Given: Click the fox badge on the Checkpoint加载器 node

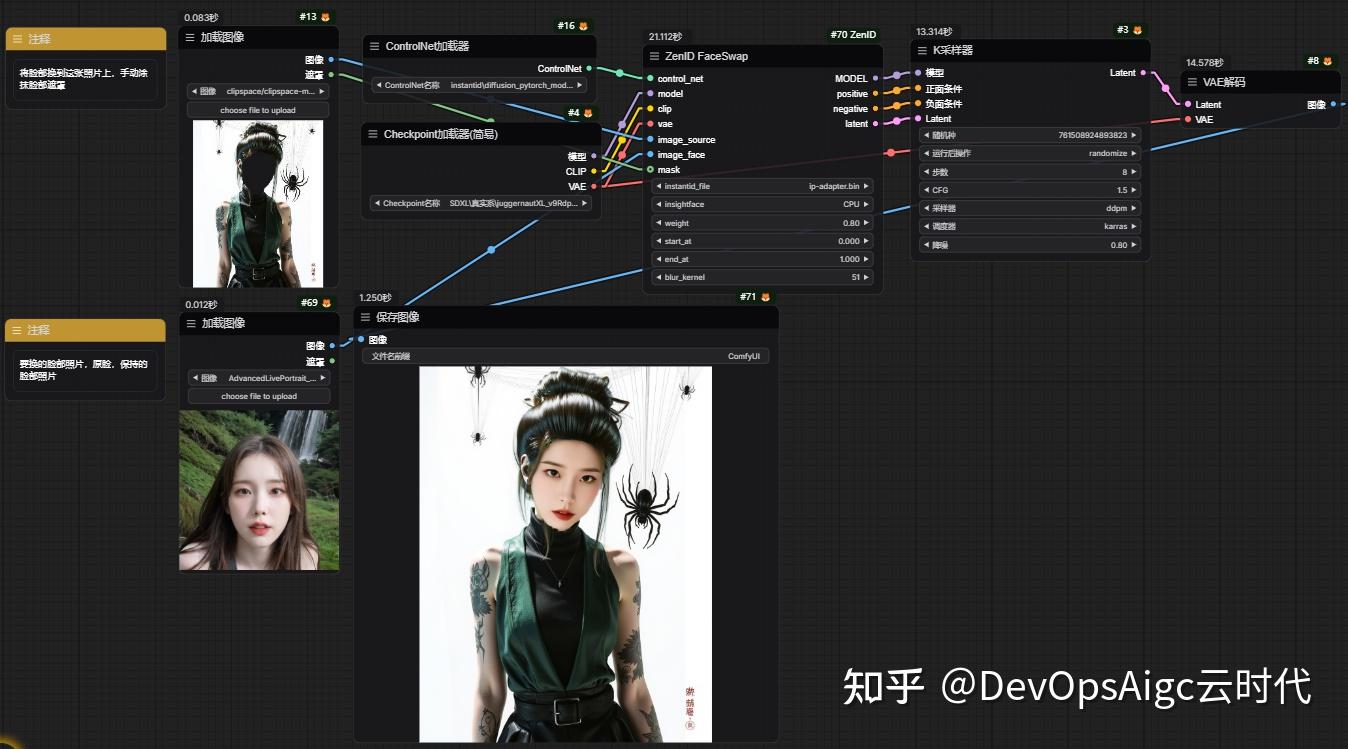Looking at the screenshot, I should tap(589, 112).
